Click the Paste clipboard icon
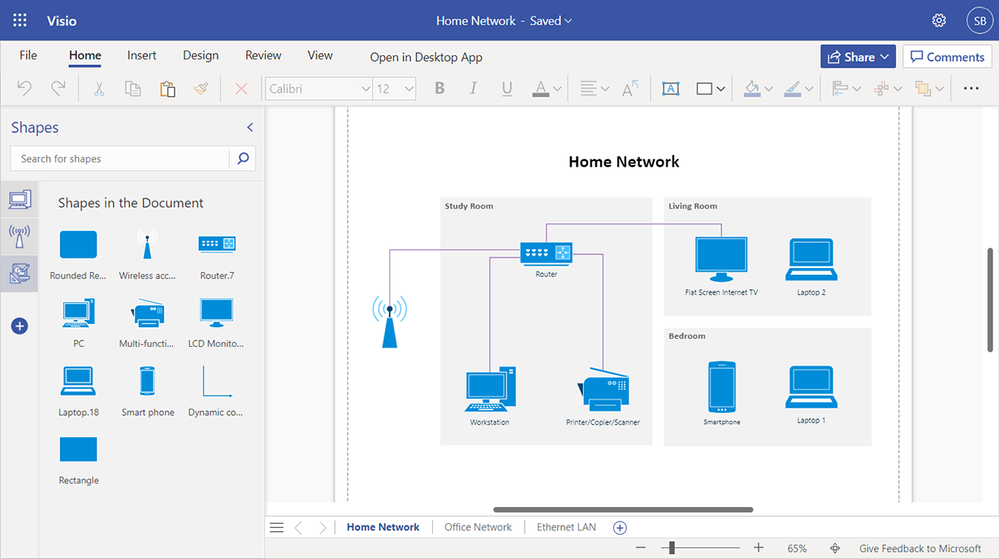 [168, 89]
